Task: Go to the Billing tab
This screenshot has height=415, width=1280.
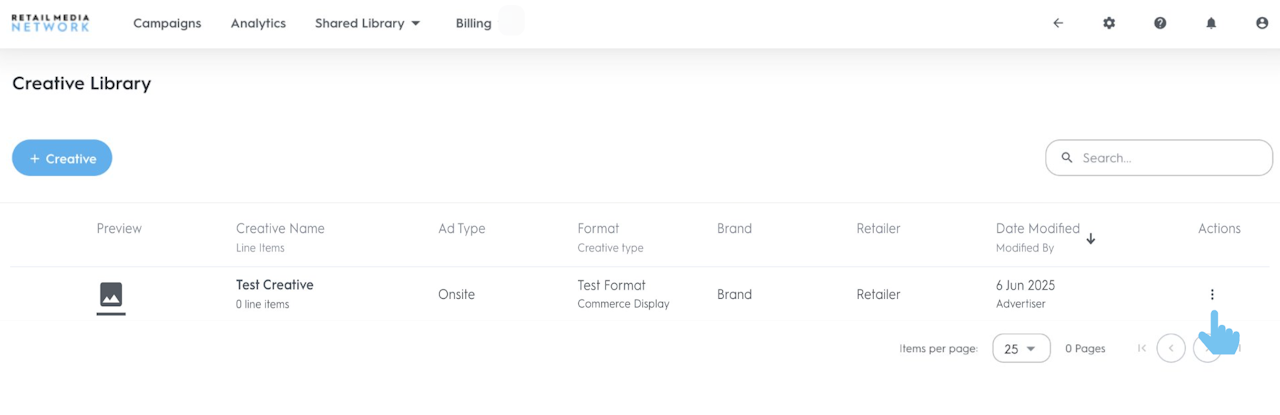Action: [x=473, y=23]
